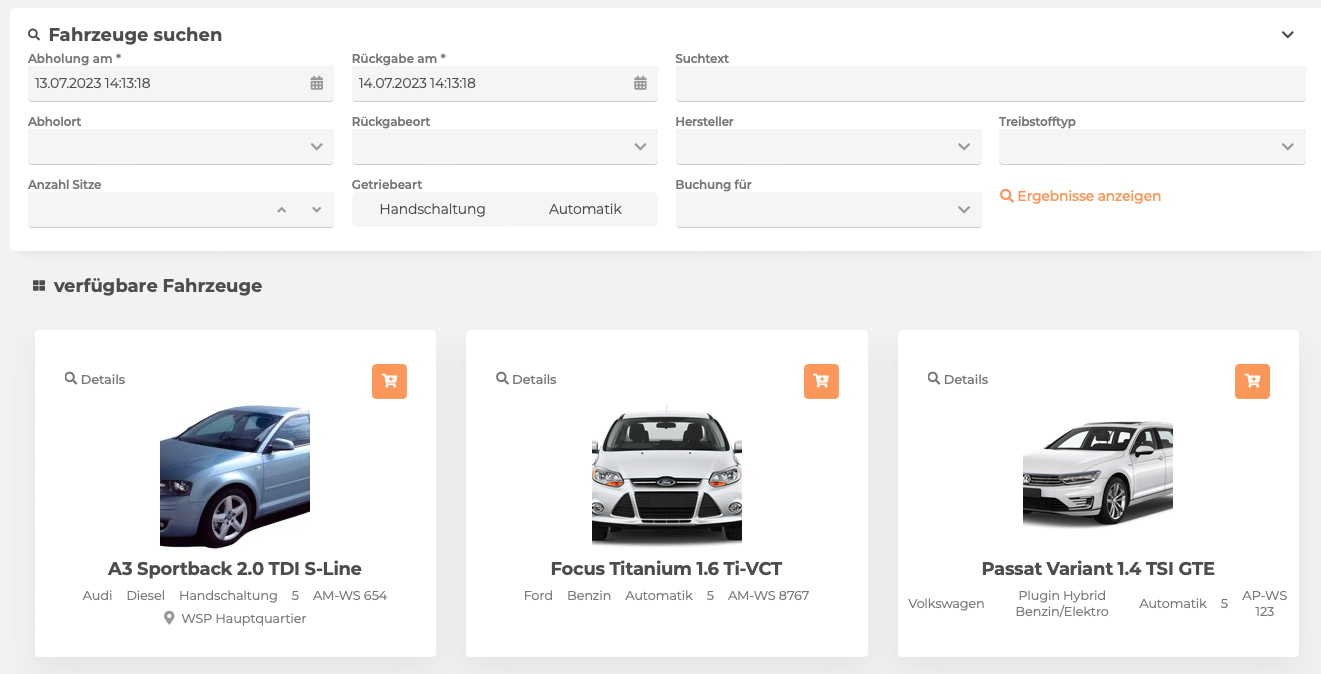The width and height of the screenshot is (1321, 674).
Task: Open Details of A3 Sportback
Action: 95,379
